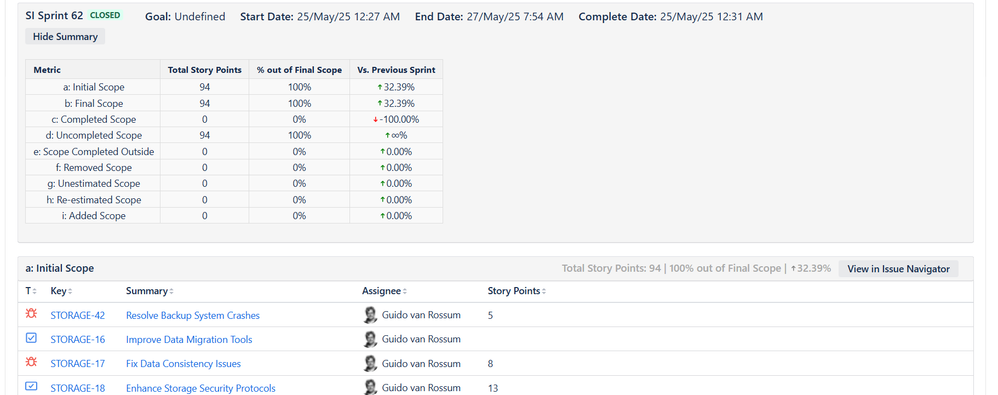Click assignee avatar in STORAGE-18 row
The width and height of the screenshot is (998, 395).
tap(370, 387)
